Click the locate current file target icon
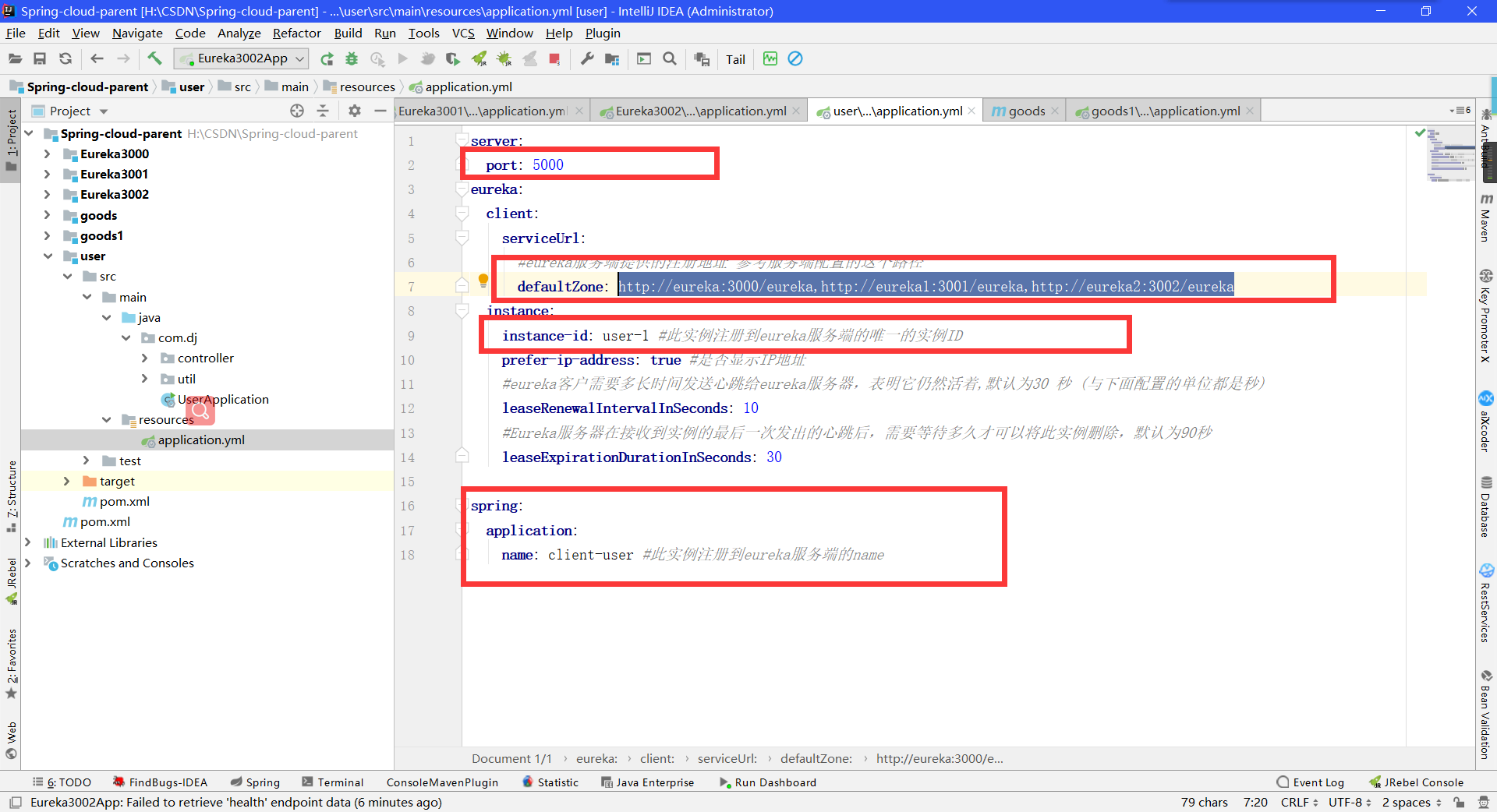The height and width of the screenshot is (812, 1497). pyautogui.click(x=297, y=111)
